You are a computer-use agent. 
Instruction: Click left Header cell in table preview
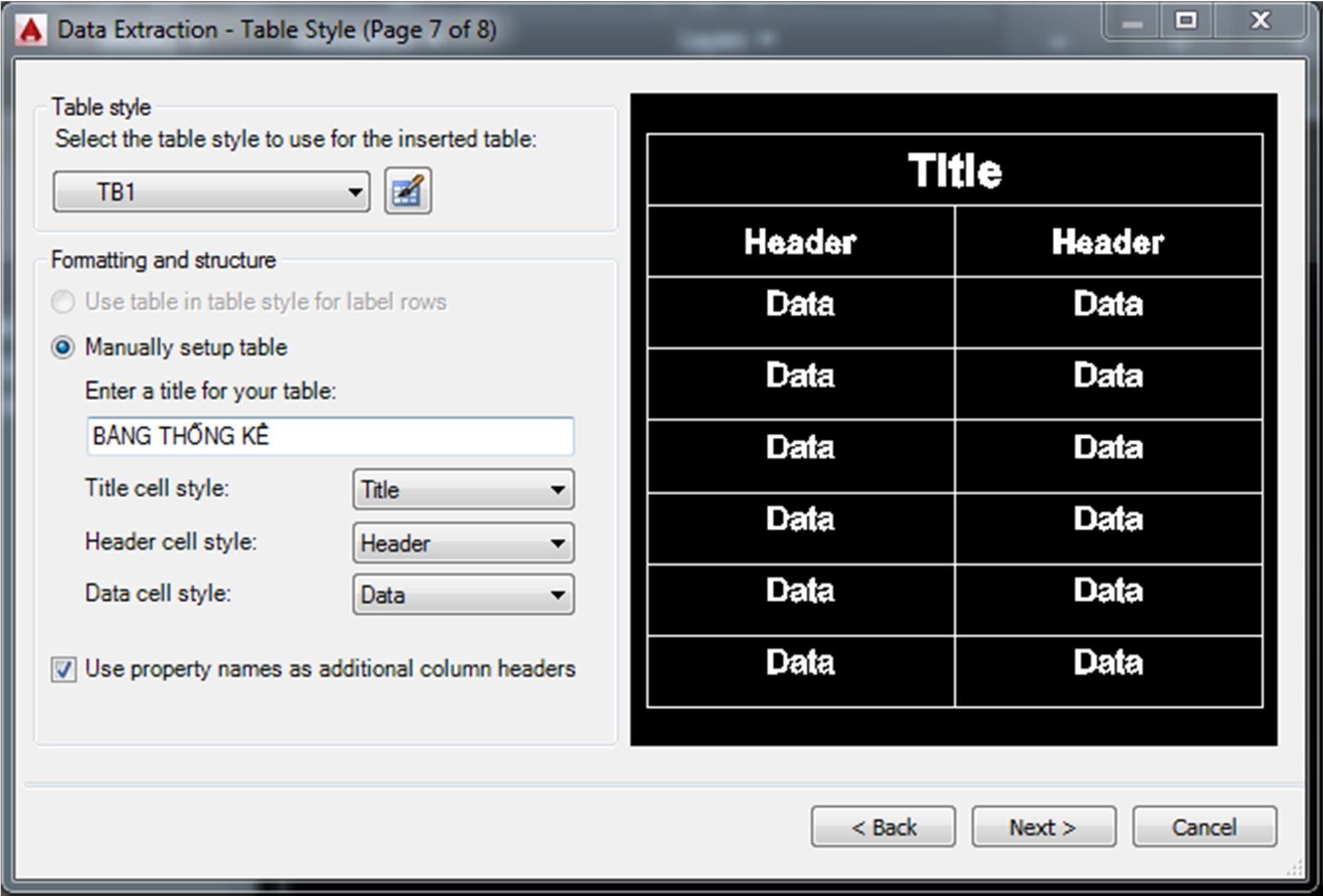click(x=801, y=242)
